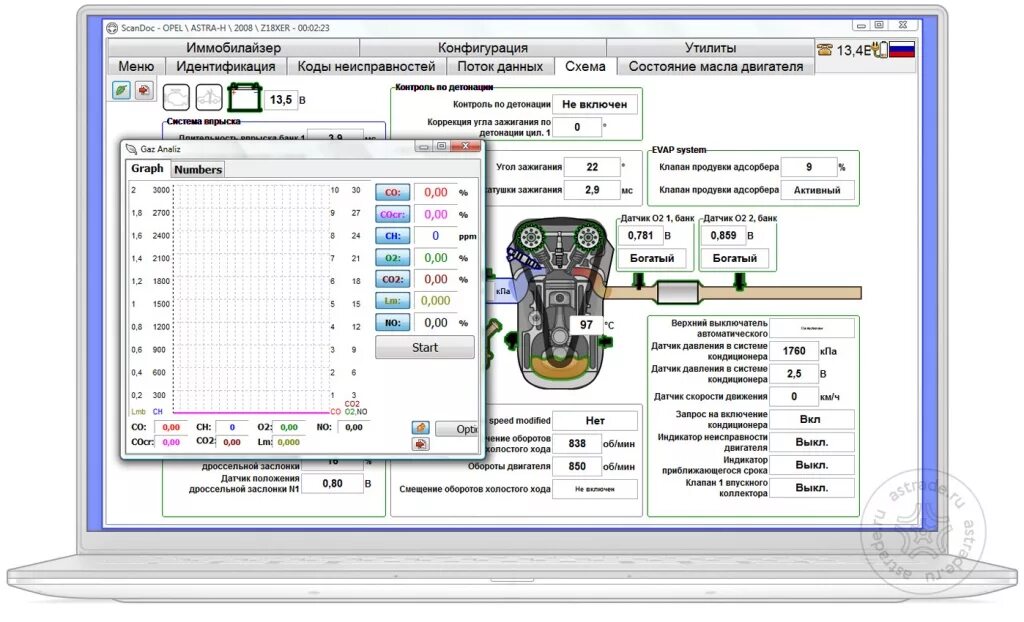Screen dimensions: 1024x622
Task: Click the catalytic converter on exhaust pipe
Action: tap(677, 292)
